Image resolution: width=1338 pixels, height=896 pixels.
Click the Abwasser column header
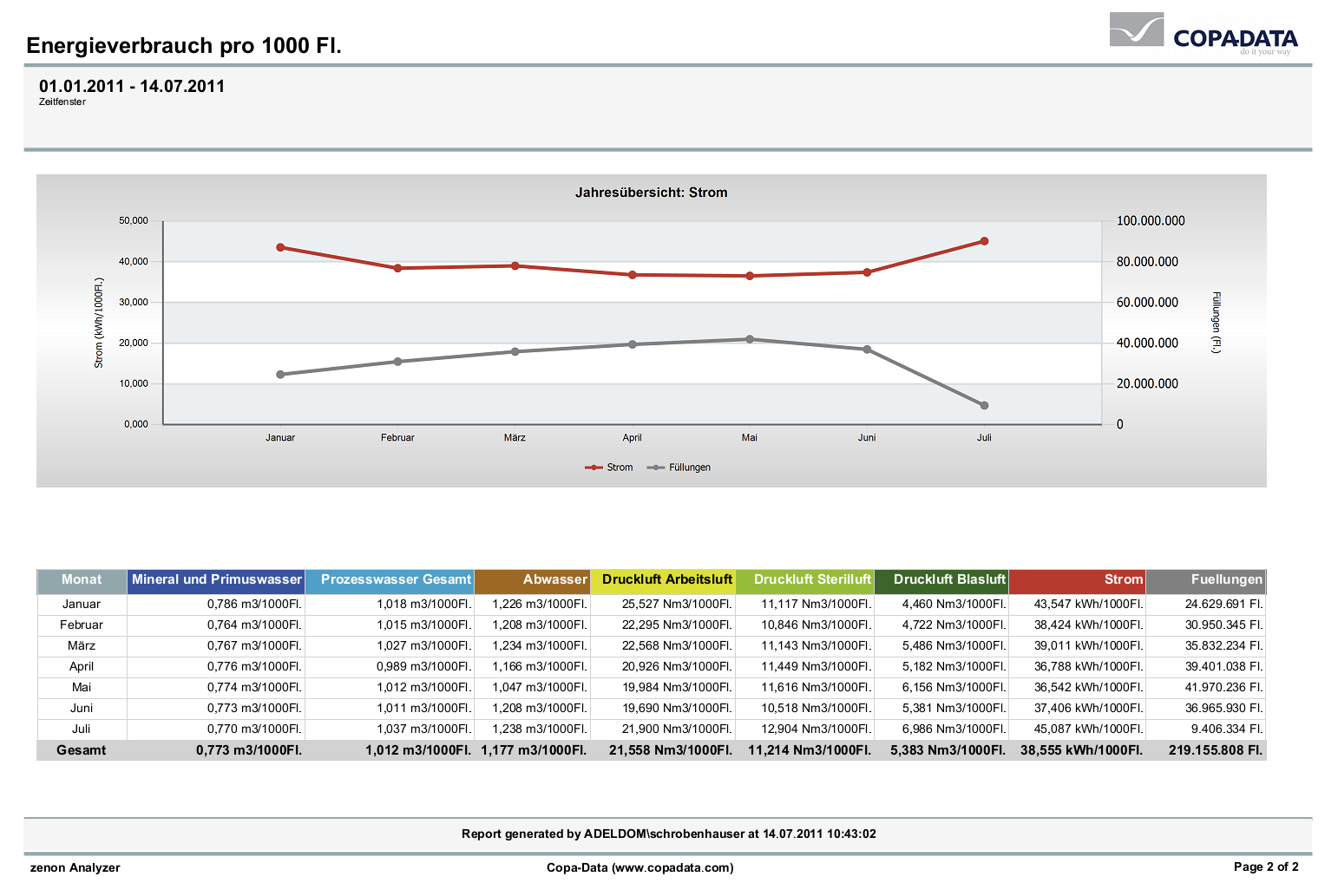pos(532,580)
